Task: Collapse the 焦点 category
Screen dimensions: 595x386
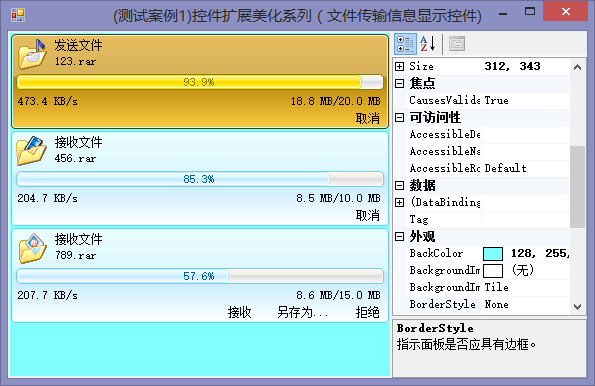Action: pyautogui.click(x=400, y=84)
